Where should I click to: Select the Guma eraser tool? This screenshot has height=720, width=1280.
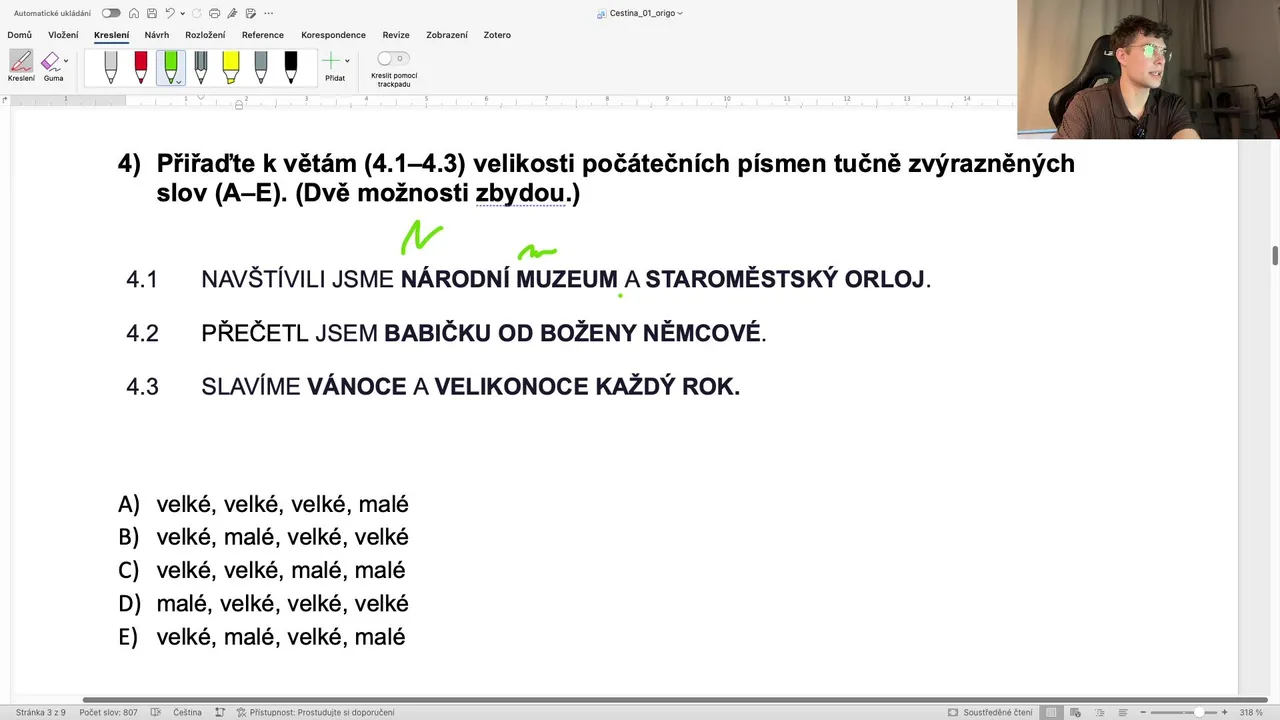click(51, 66)
